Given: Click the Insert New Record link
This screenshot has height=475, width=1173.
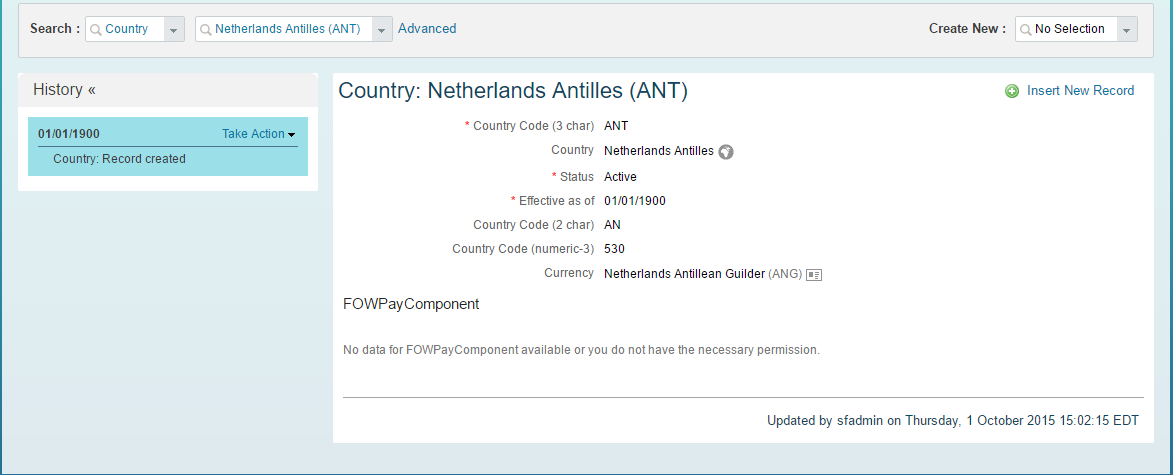Looking at the screenshot, I should click(1080, 91).
